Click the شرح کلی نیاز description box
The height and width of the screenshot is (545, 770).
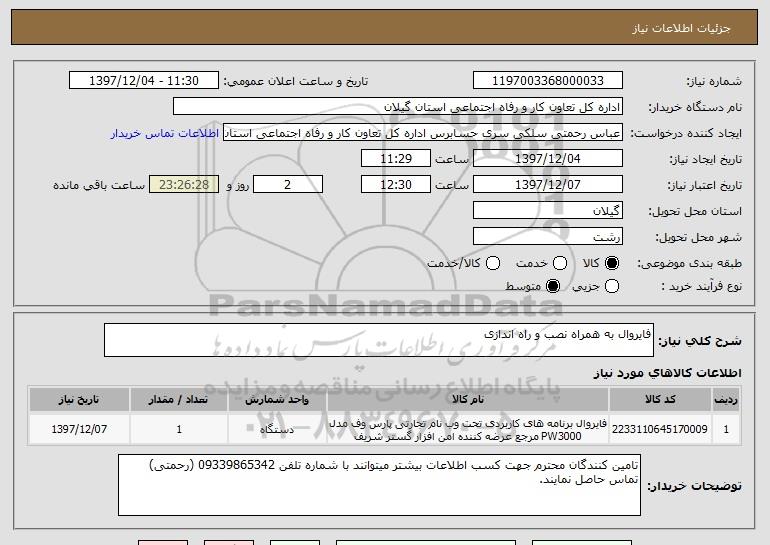coord(379,340)
